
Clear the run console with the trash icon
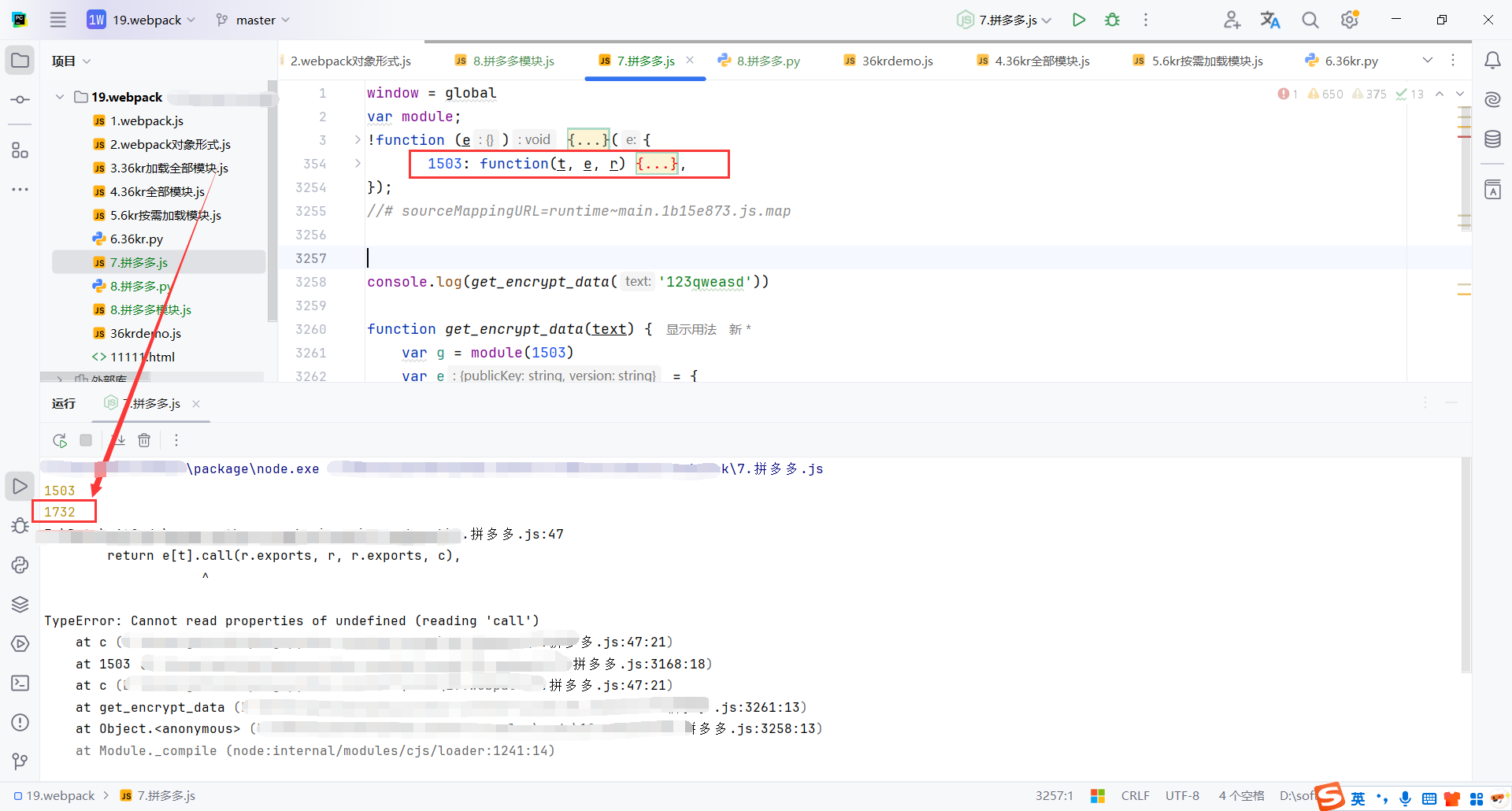[144, 440]
